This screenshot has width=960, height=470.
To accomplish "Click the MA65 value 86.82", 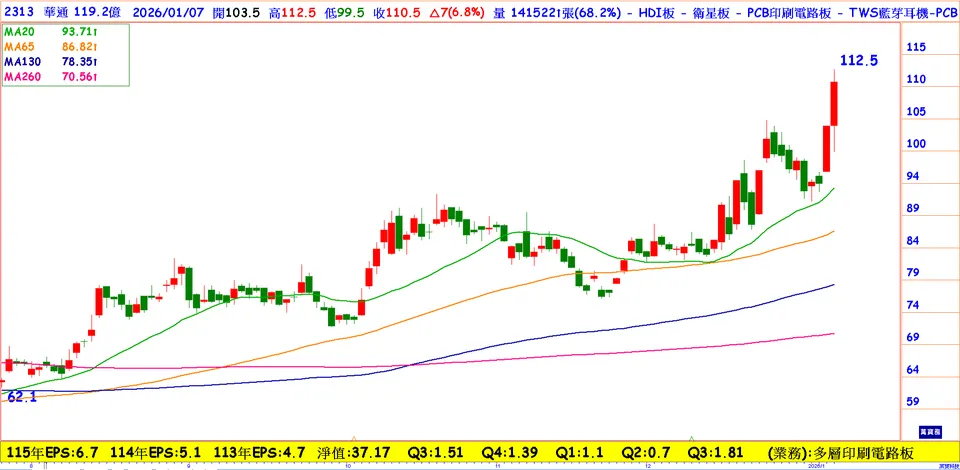I will tap(81, 47).
